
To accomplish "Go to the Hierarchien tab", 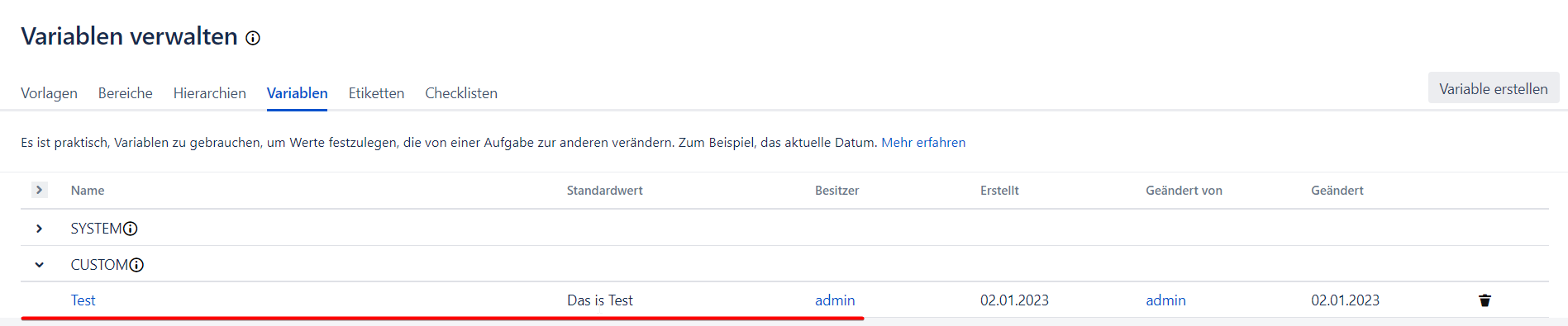I will (x=210, y=93).
